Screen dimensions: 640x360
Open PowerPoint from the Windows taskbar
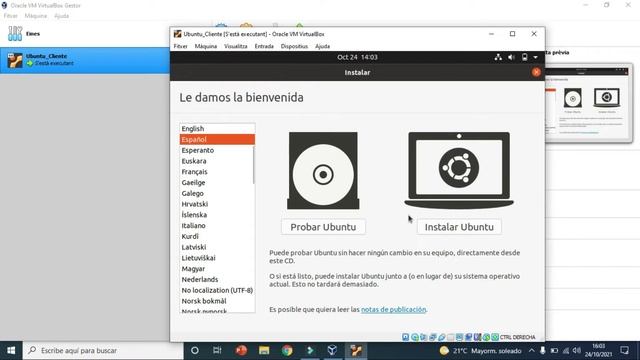pos(241,350)
